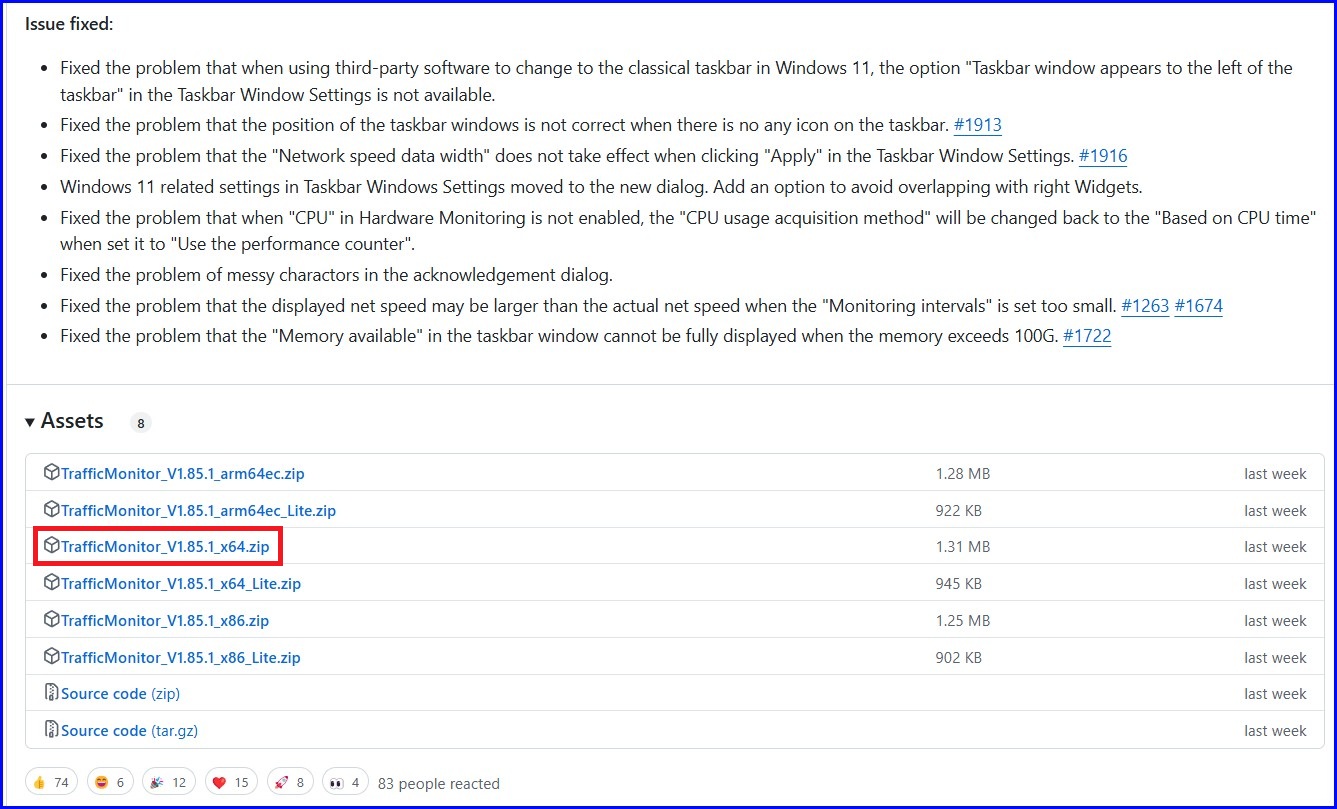
Task: Open issue link #1674
Action: tap(1198, 306)
